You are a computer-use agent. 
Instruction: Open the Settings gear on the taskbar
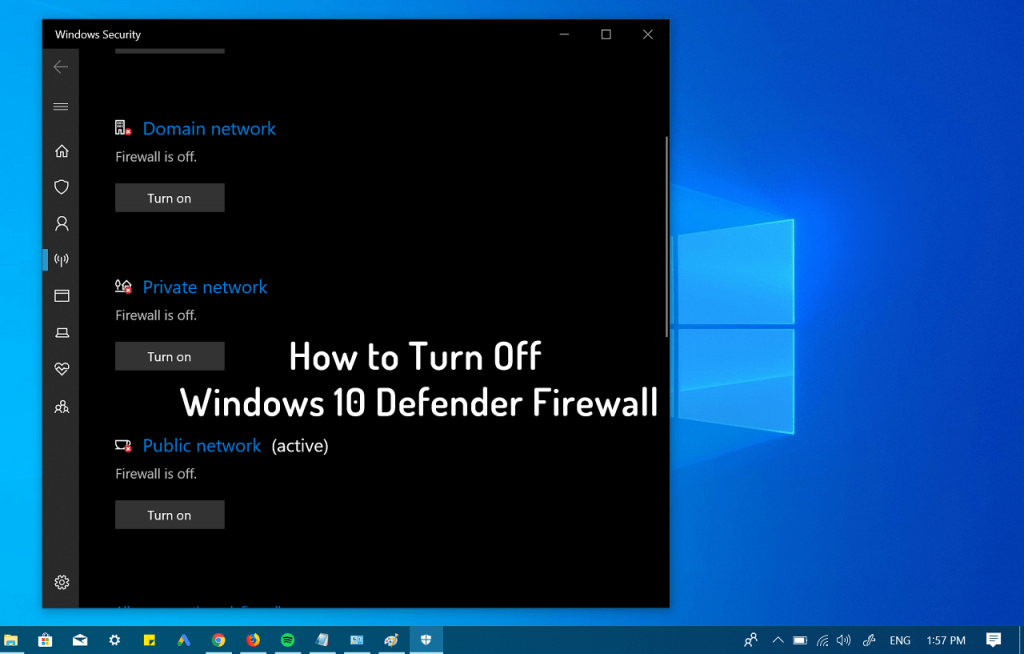point(114,640)
